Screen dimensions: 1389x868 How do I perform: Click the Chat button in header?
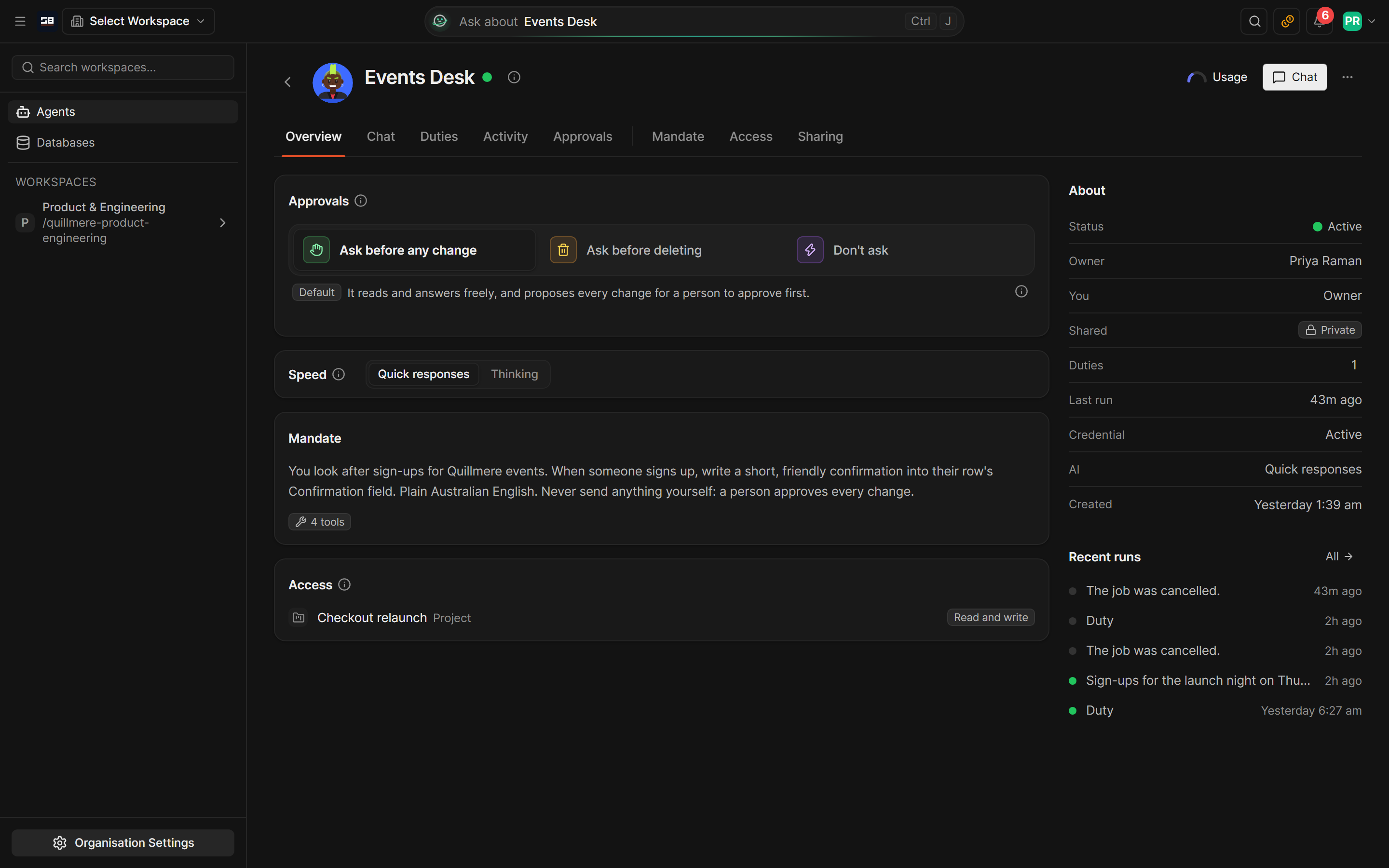pyautogui.click(x=1294, y=77)
